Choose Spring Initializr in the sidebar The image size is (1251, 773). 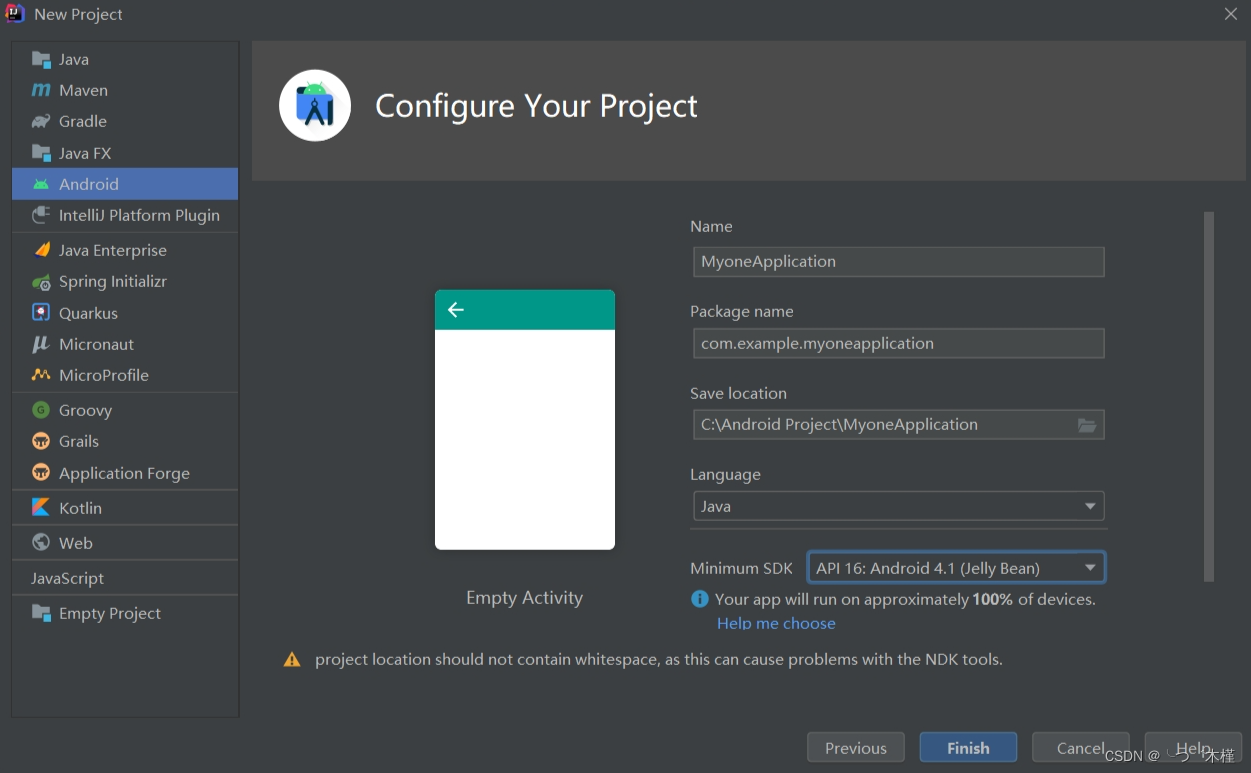(111, 281)
